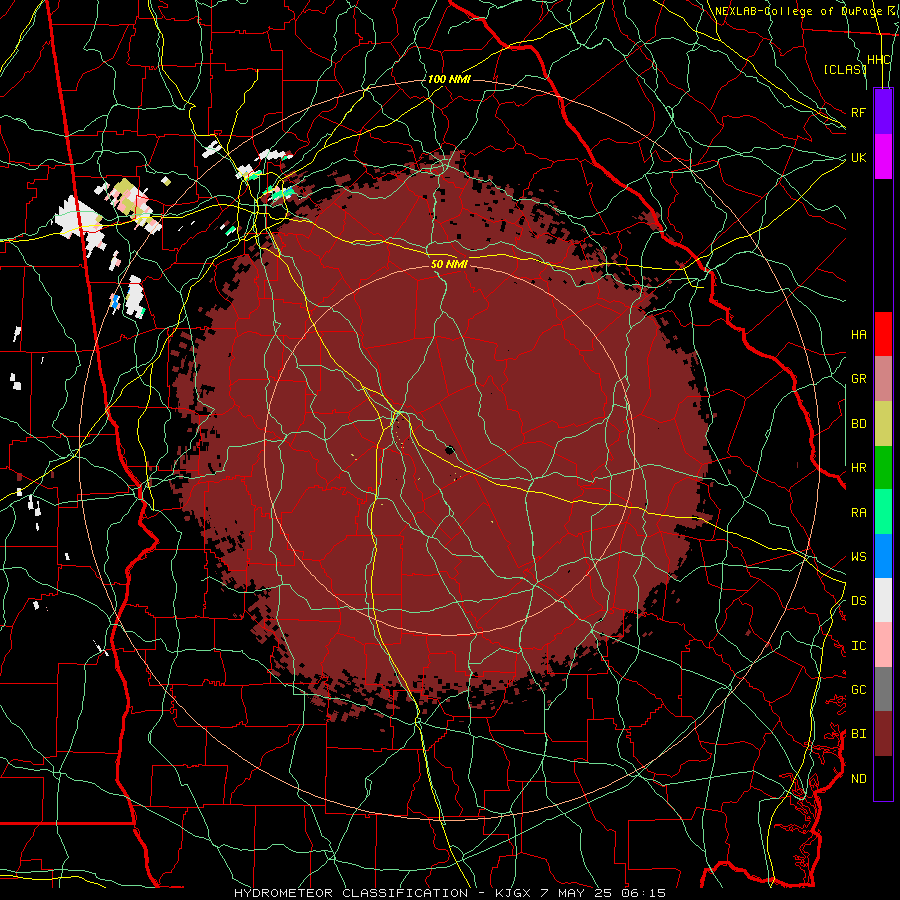The image size is (900, 900).
Task: Pick the dark green HR legend swatch
Action: pyautogui.click(x=883, y=467)
